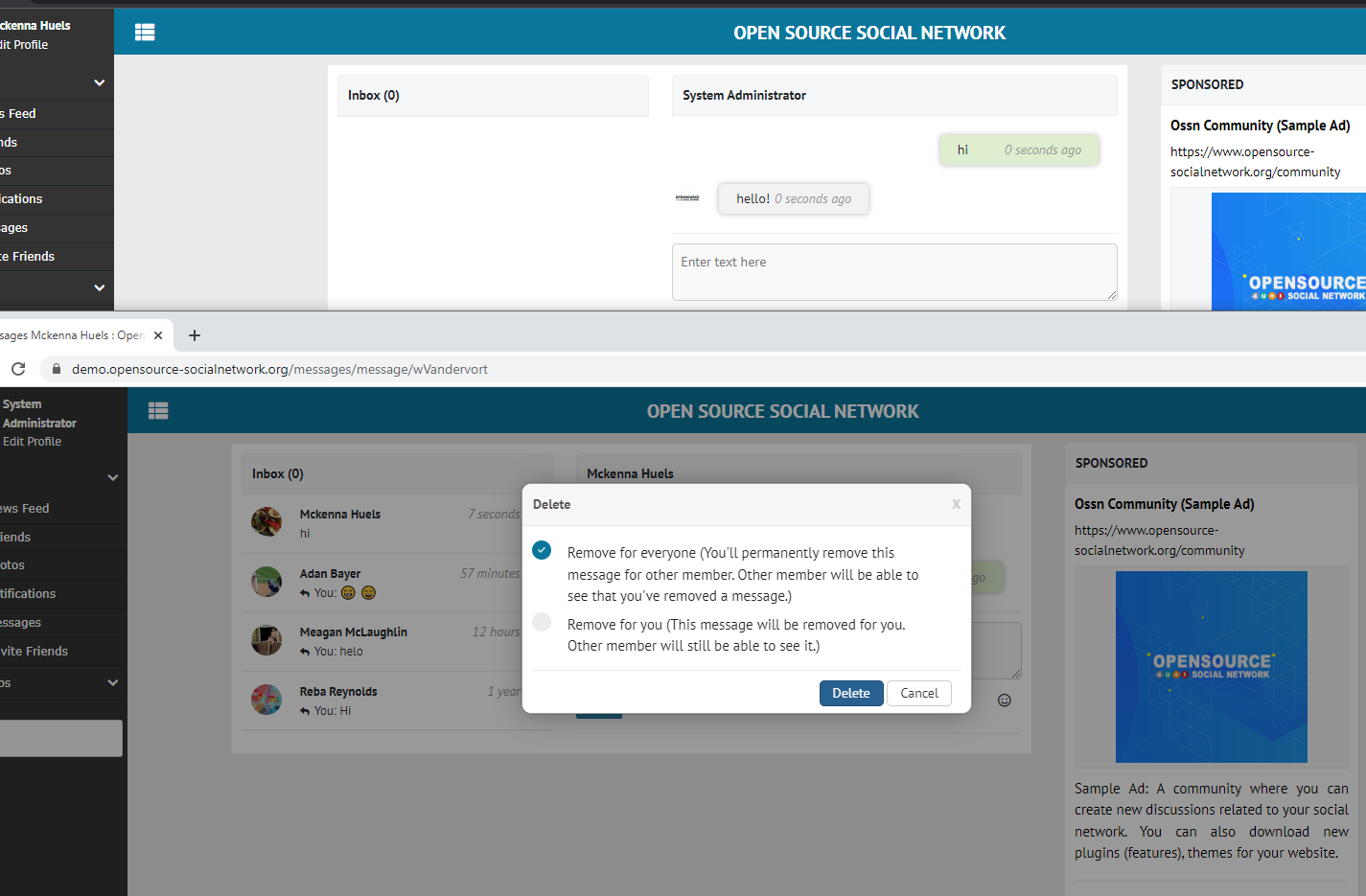Open the grid menu icon in lower header
Image resolution: width=1366 pixels, height=896 pixels.
[158, 410]
